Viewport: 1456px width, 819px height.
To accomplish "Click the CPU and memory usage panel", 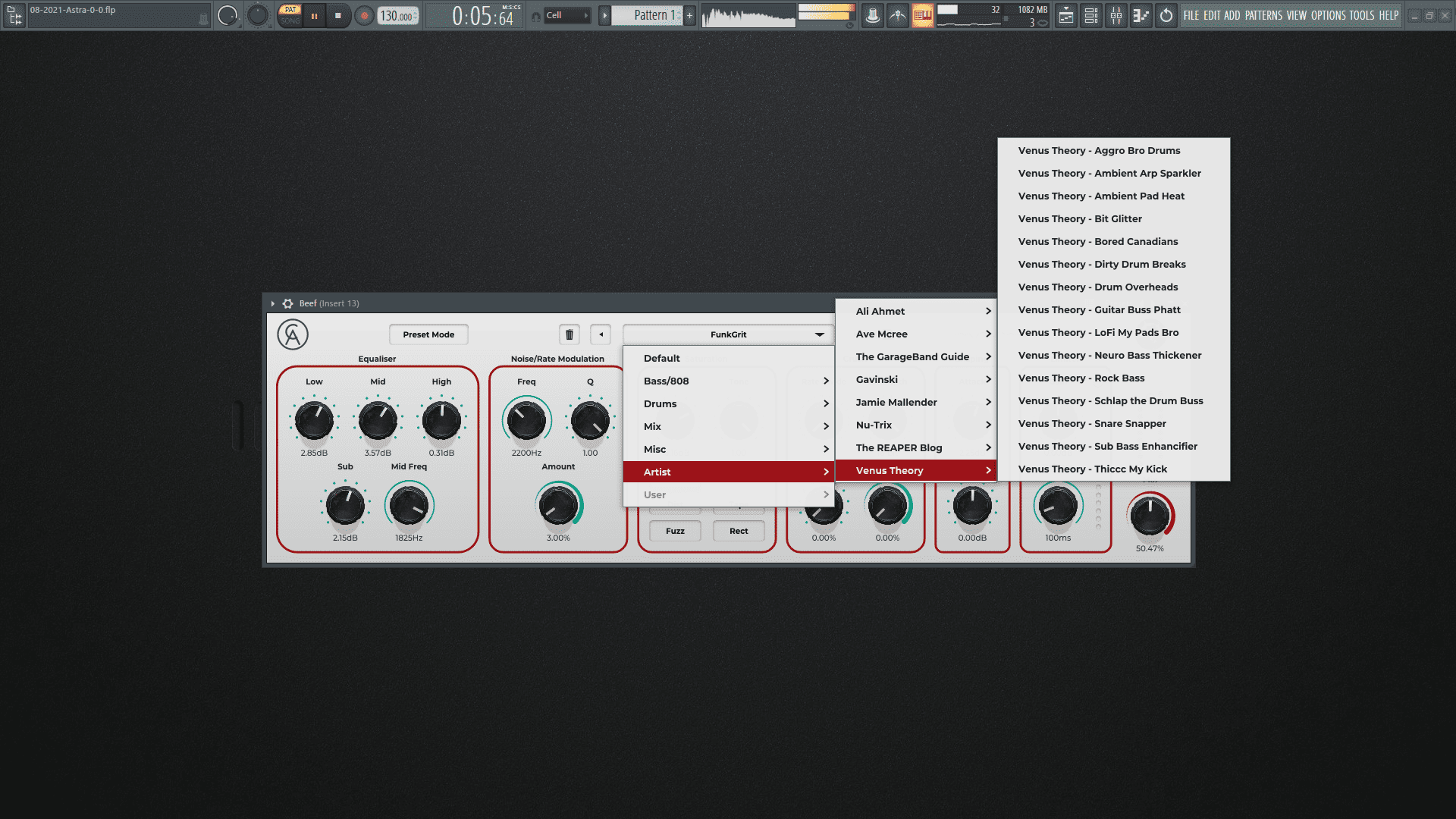I will (993, 15).
